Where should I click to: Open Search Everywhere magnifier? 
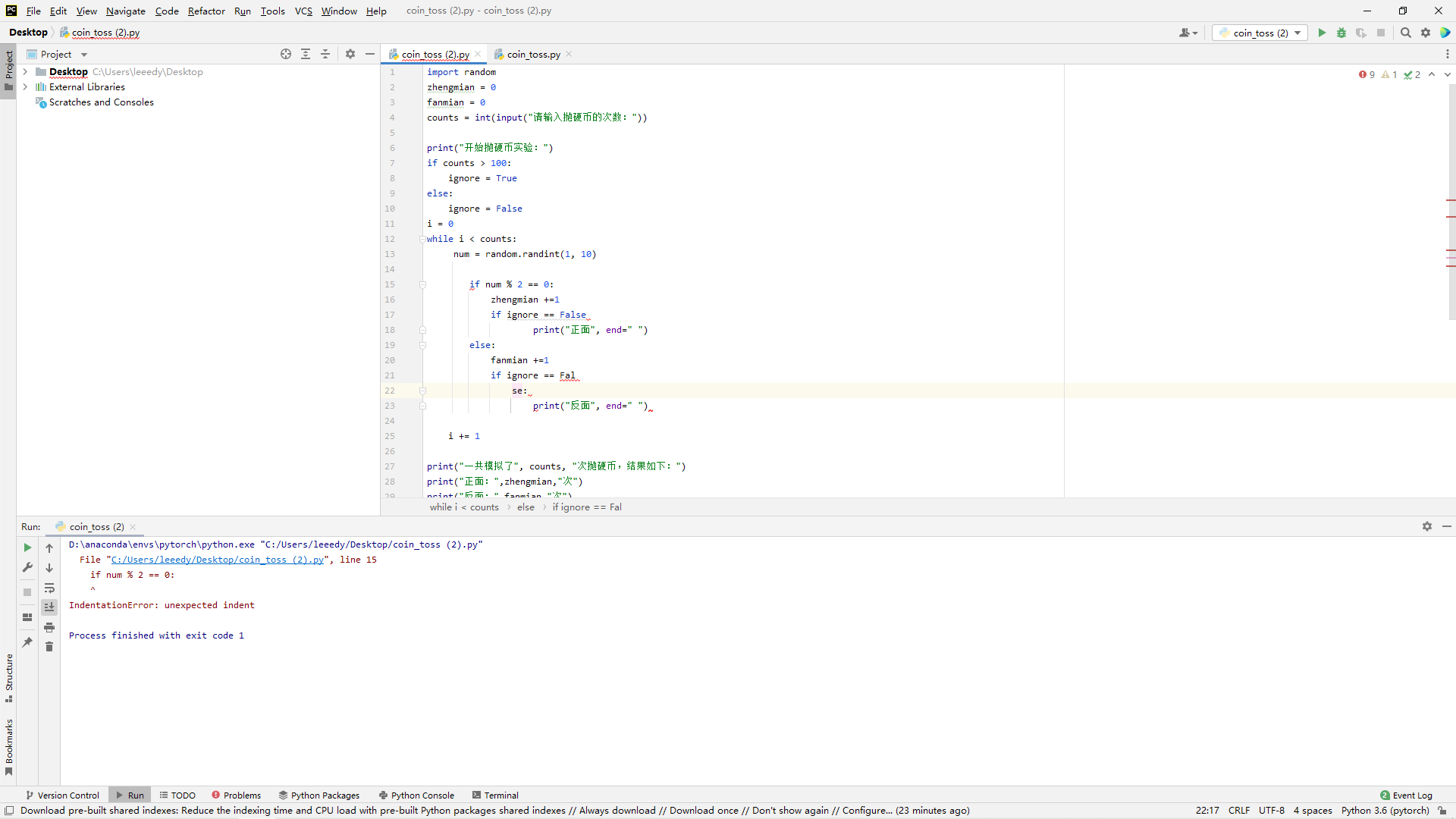[x=1406, y=33]
